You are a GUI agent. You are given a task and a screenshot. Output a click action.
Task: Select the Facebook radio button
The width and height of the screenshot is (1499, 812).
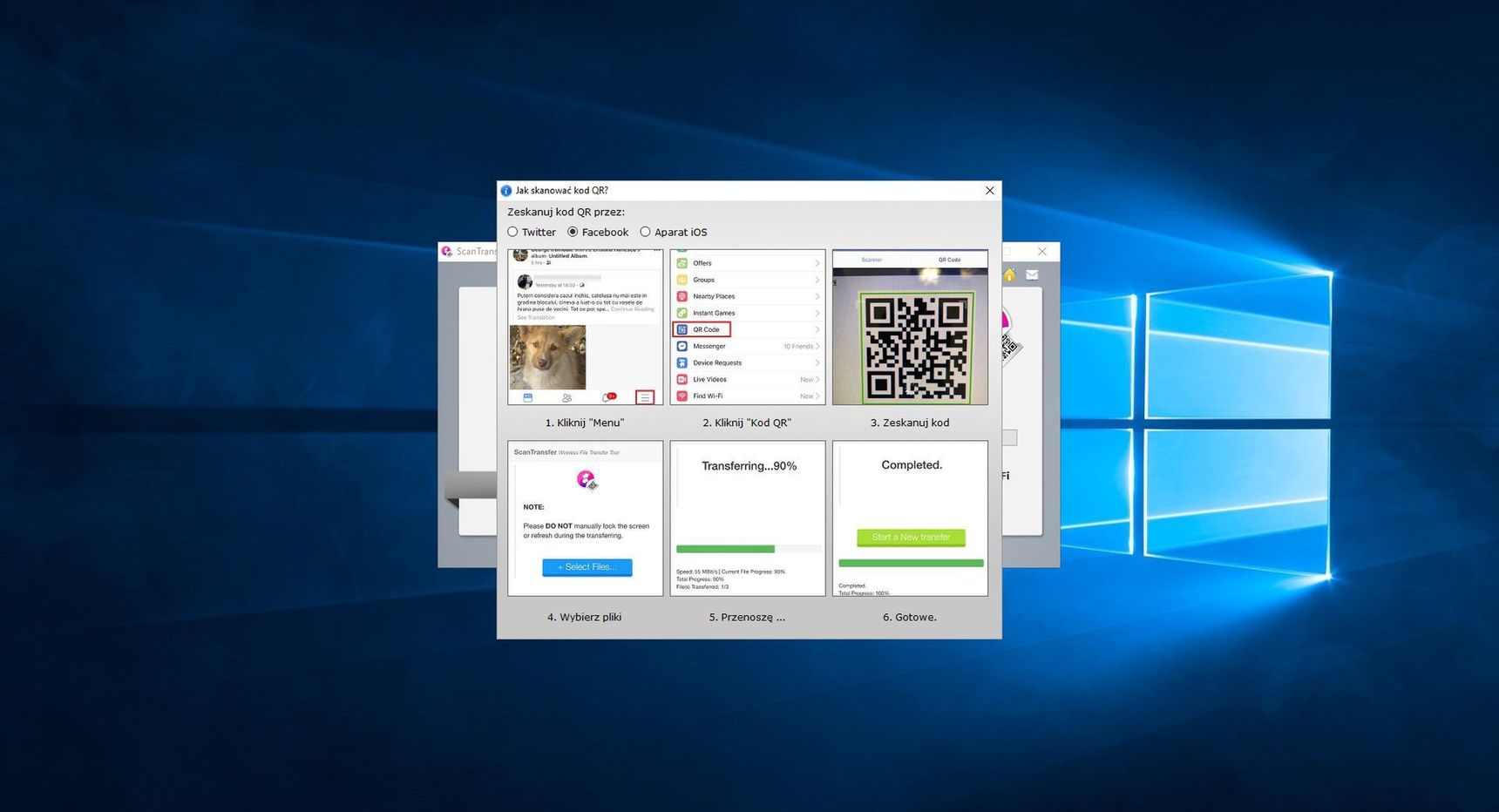click(x=573, y=232)
